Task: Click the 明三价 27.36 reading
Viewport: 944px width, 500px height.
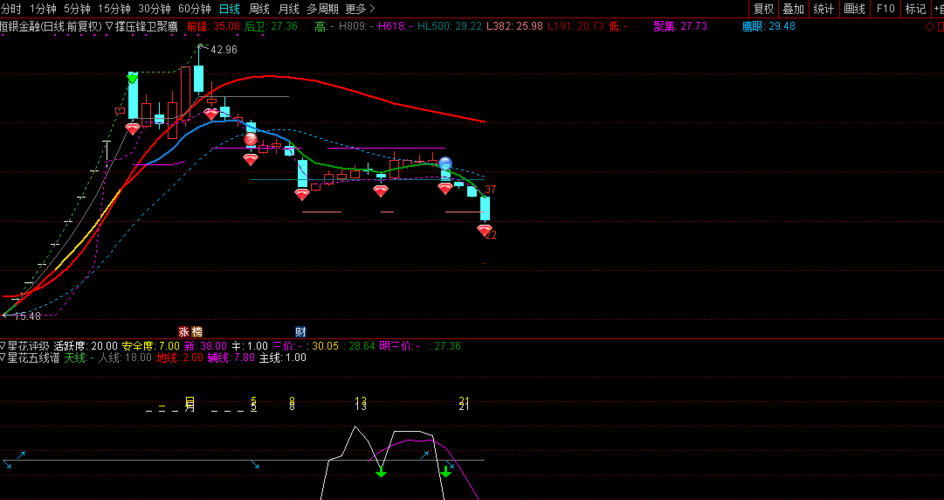Action: (420, 346)
